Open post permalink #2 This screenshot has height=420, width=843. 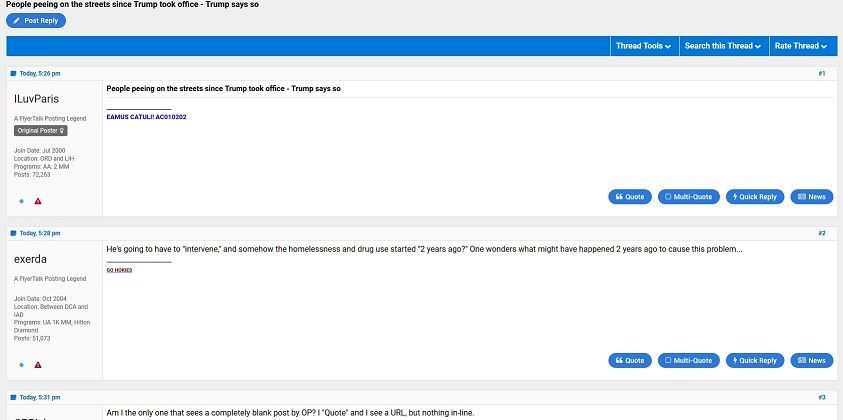[x=821, y=233]
